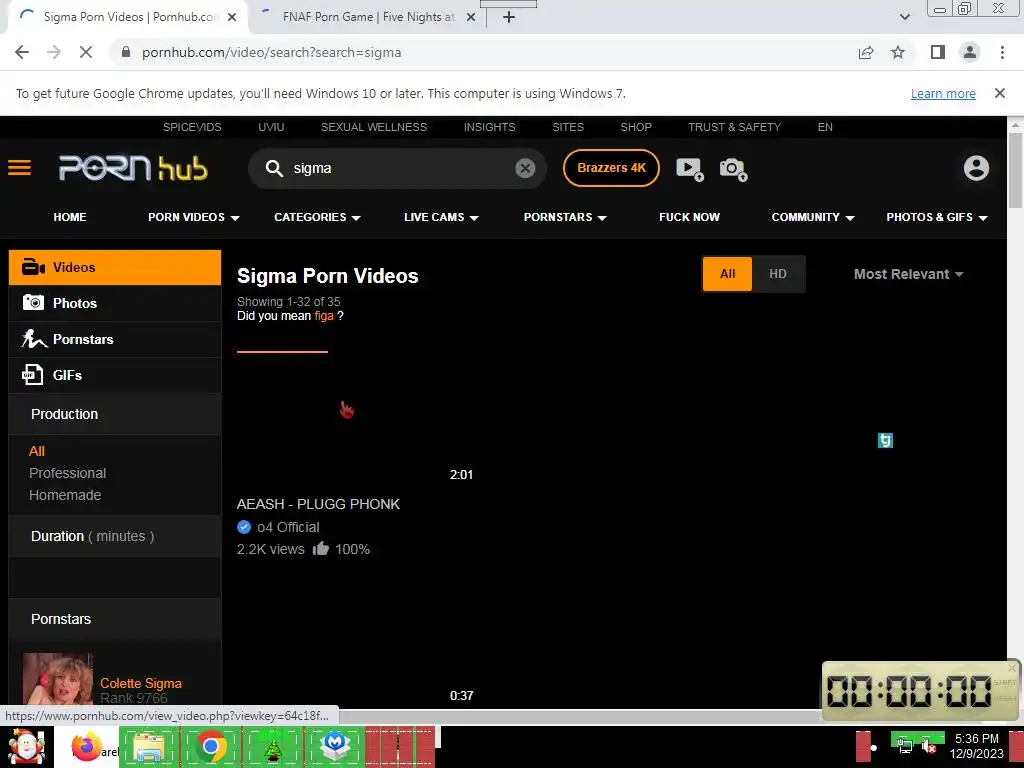Expand the CATEGORIES nav dropdown
1024x768 pixels.
point(317,217)
